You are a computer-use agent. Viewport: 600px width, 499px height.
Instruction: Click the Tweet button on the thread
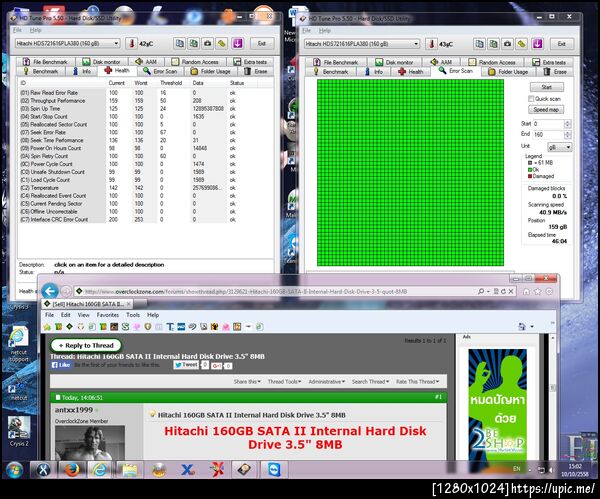(186, 365)
